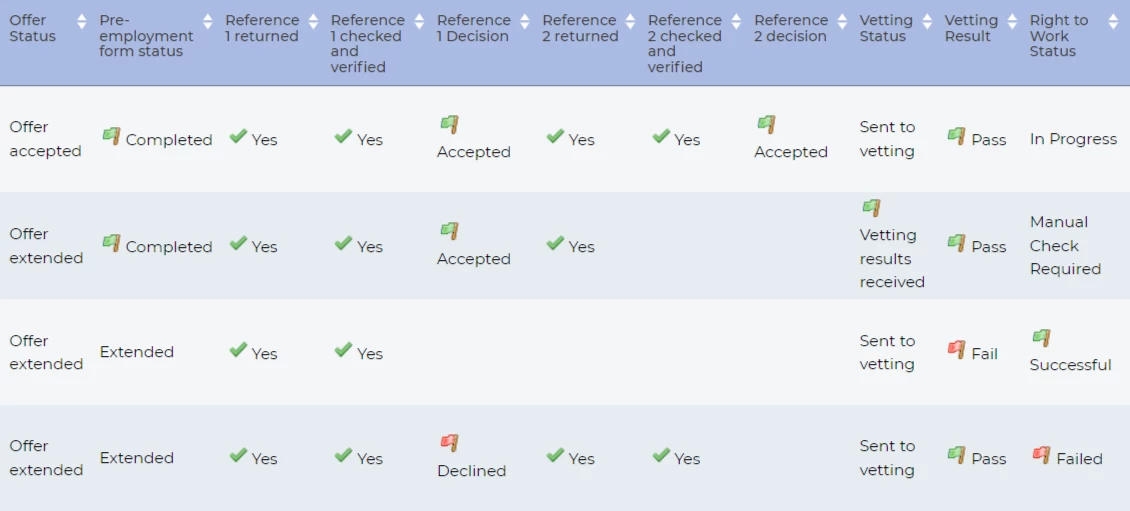
Task: Sort by Pre-employment form status arrows
Action: point(208,22)
